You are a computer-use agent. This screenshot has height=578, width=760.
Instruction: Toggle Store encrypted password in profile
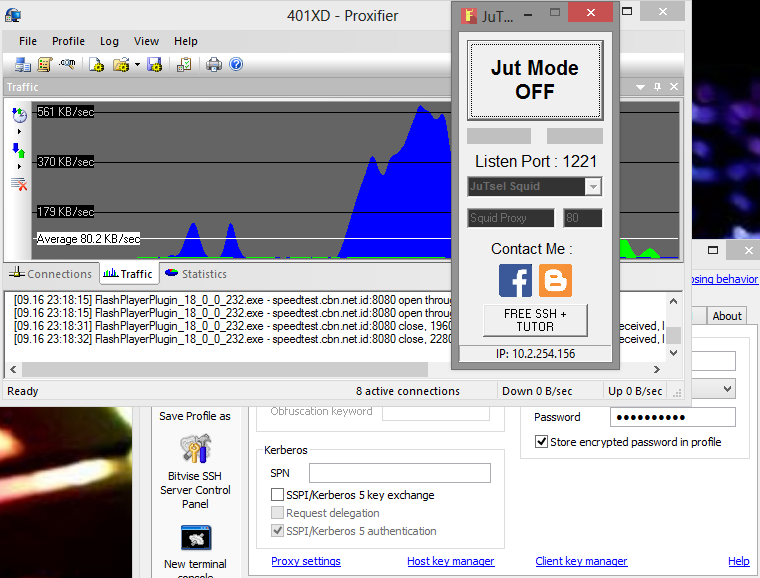click(541, 442)
